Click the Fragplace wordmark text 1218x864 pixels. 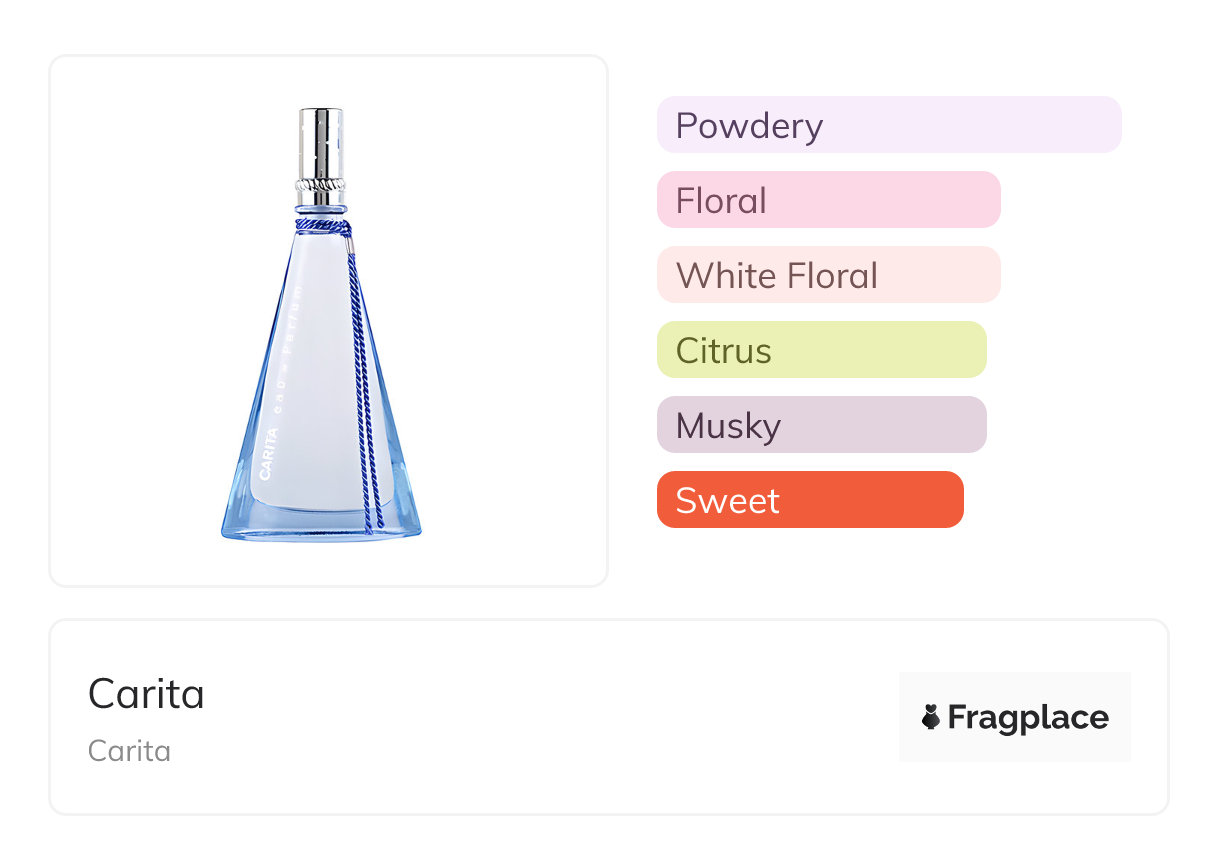[x=1028, y=717]
